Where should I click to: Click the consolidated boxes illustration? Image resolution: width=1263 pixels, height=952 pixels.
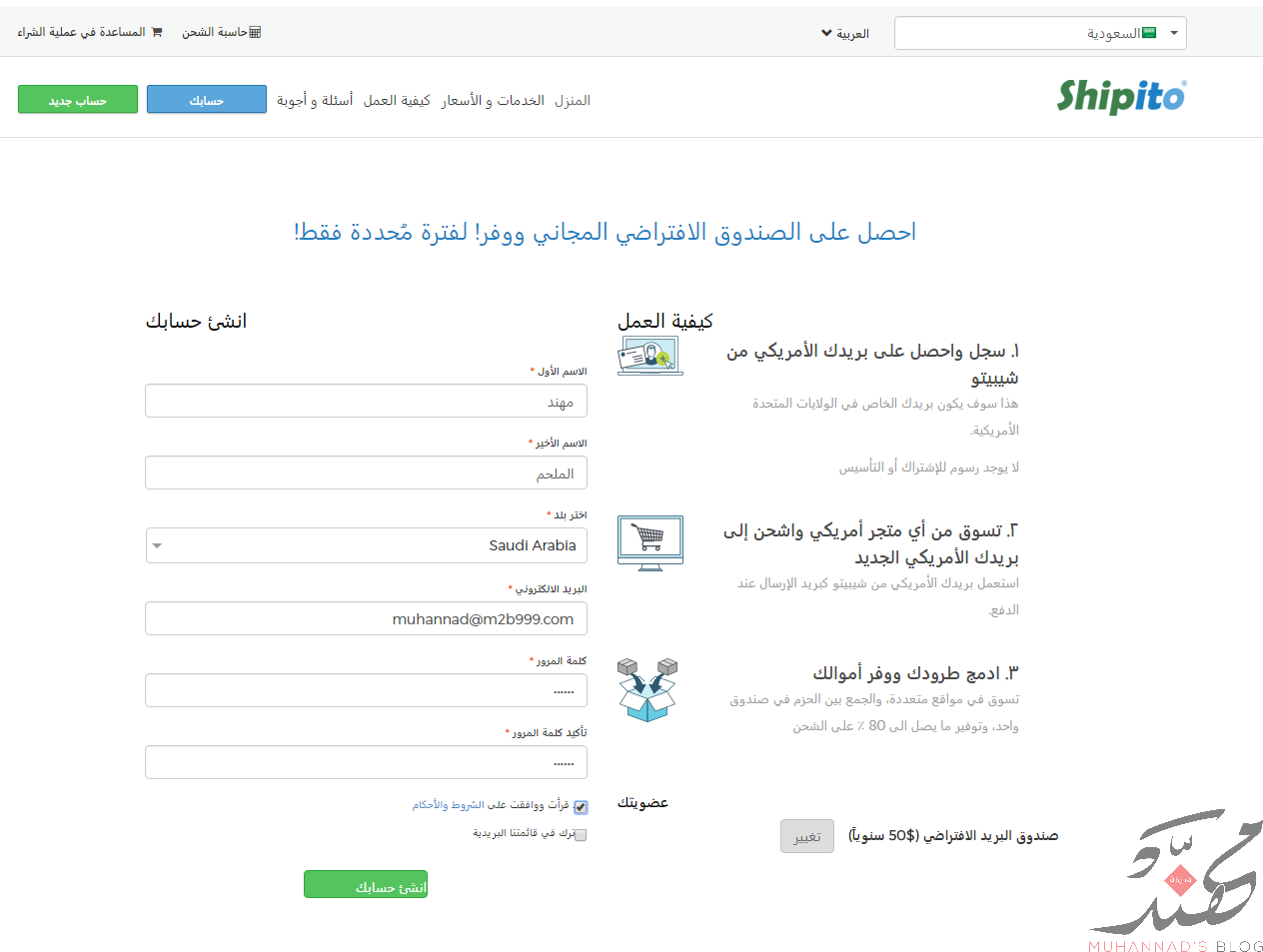(x=647, y=689)
